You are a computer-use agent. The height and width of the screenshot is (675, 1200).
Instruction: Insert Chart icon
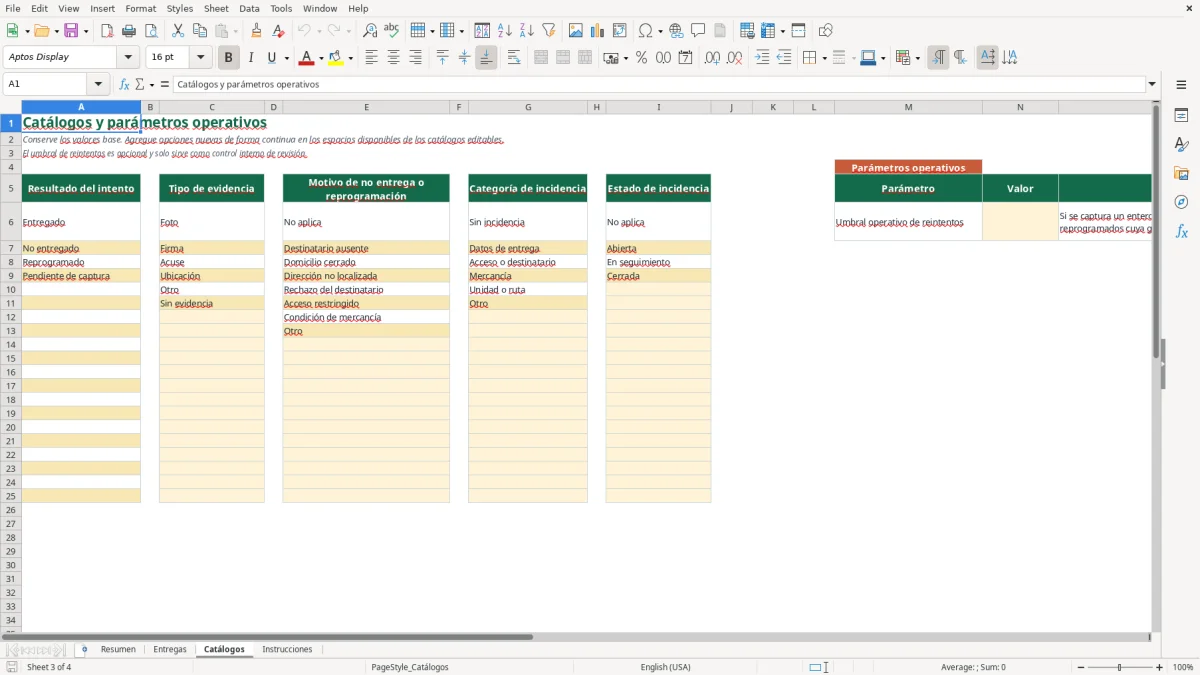598,31
